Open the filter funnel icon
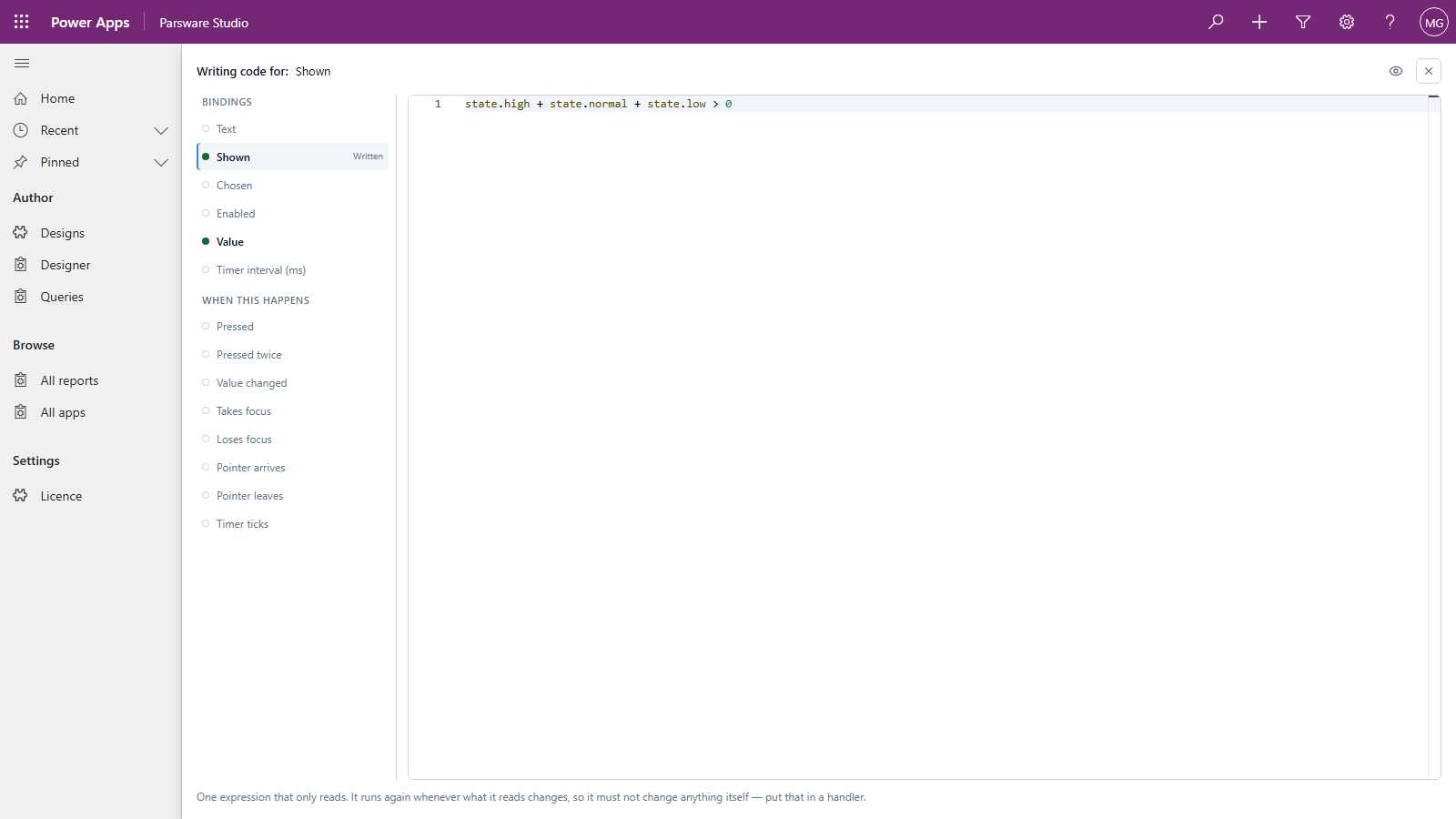Viewport: 1456px width, 819px height. pyautogui.click(x=1303, y=22)
